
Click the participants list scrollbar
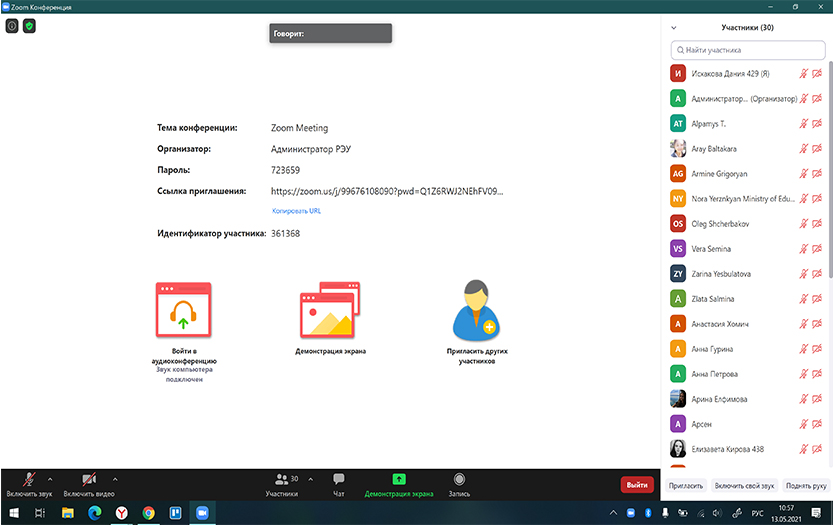pos(830,170)
